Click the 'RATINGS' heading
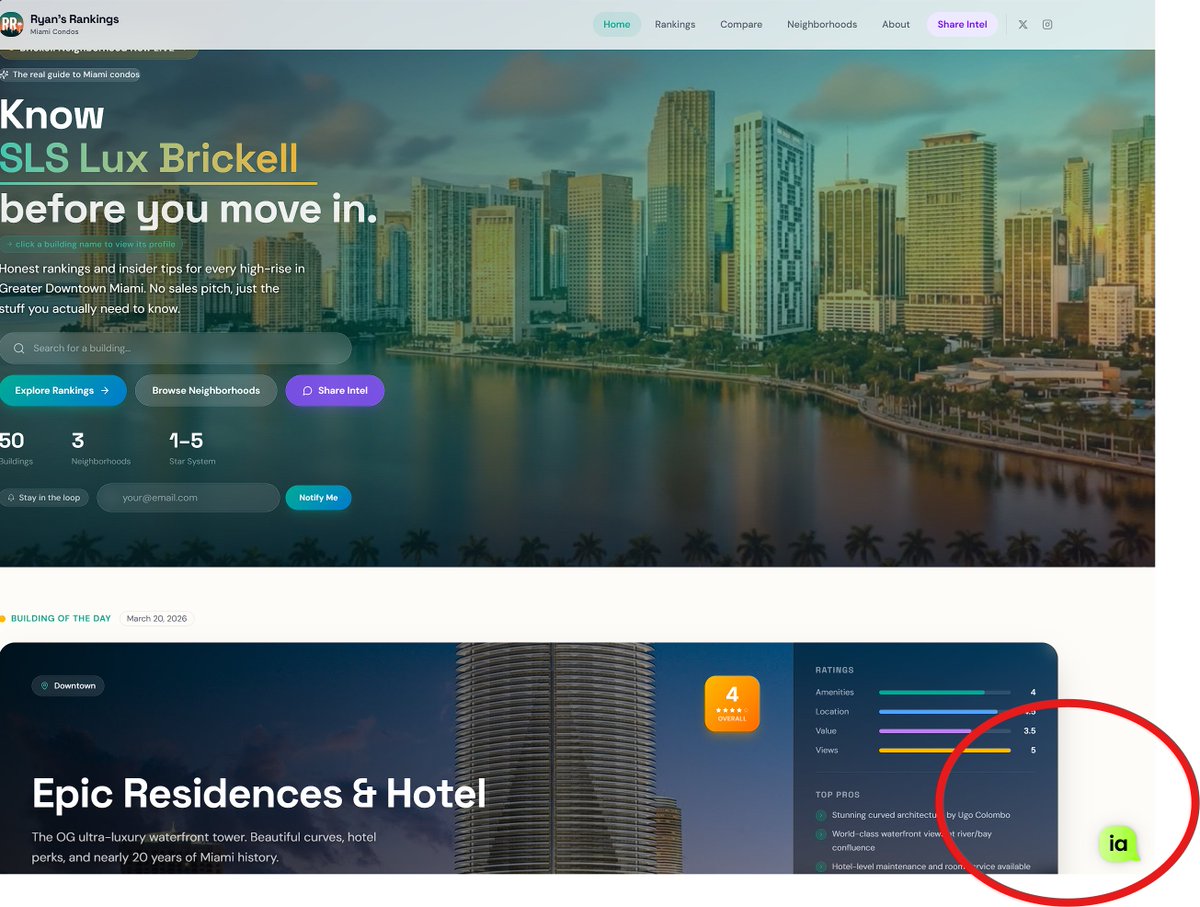 [x=835, y=670]
